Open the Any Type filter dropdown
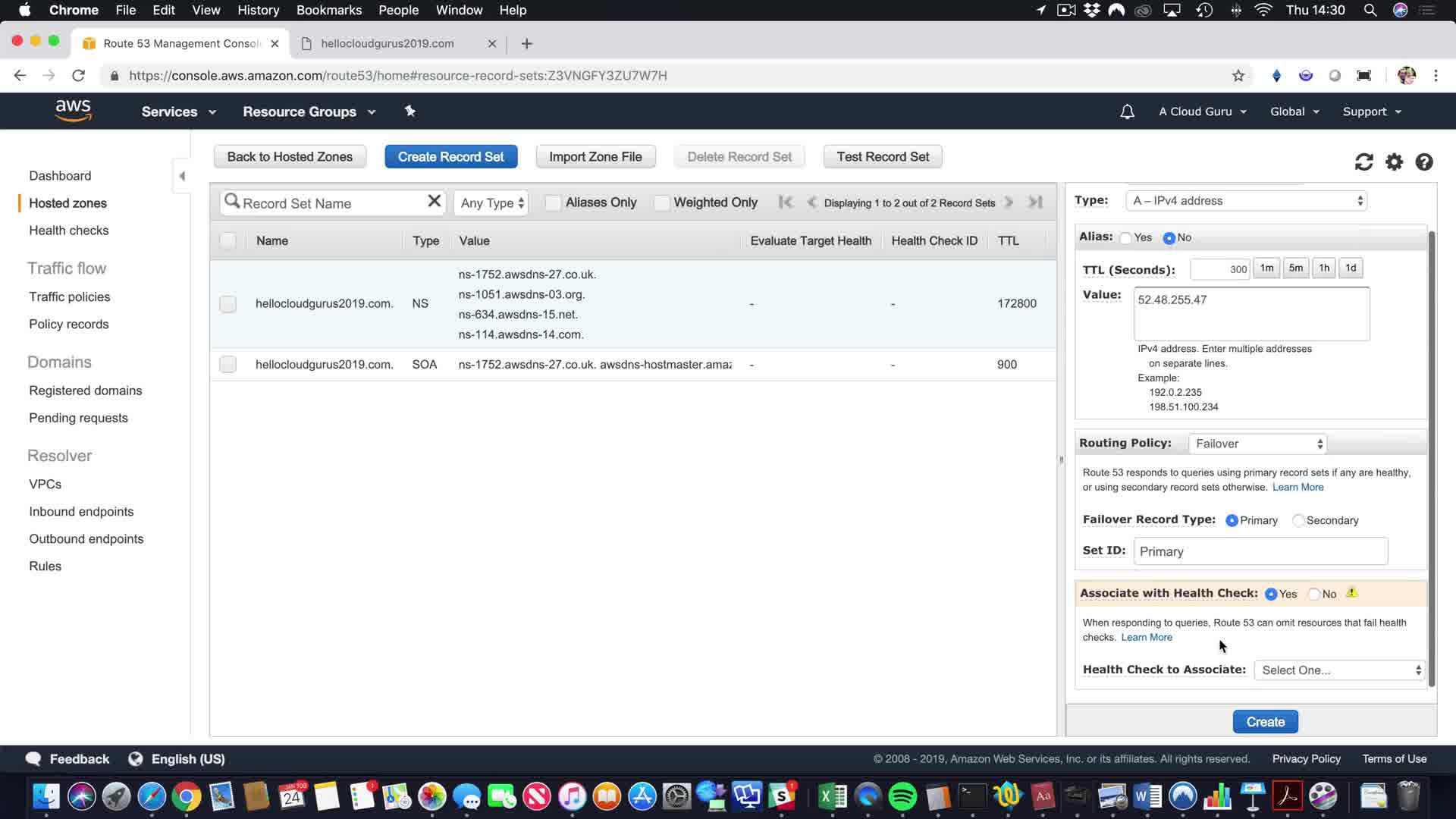Image resolution: width=1456 pixels, height=819 pixels. coord(491,203)
